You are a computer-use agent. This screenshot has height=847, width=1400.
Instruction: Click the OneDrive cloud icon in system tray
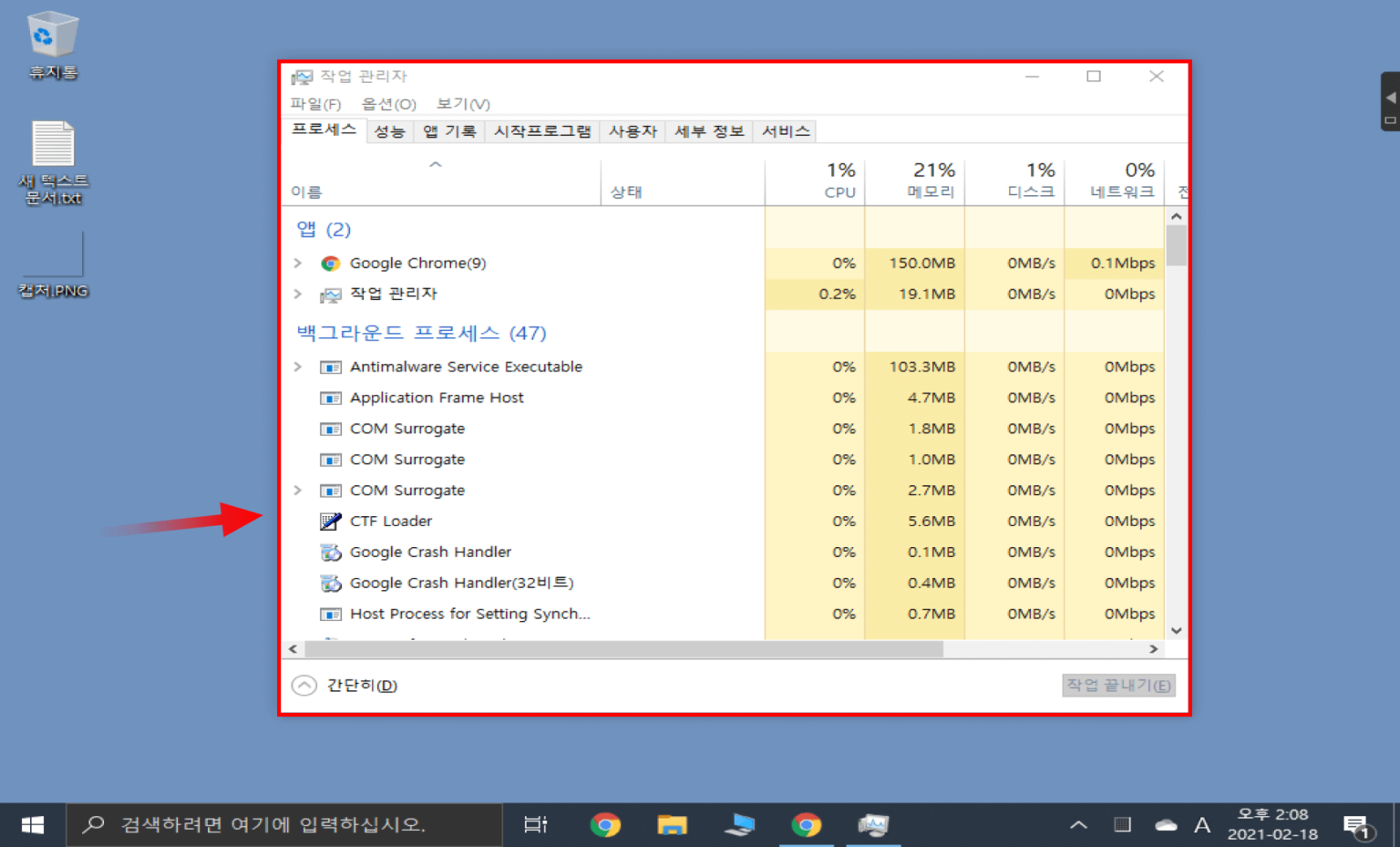(x=1165, y=823)
